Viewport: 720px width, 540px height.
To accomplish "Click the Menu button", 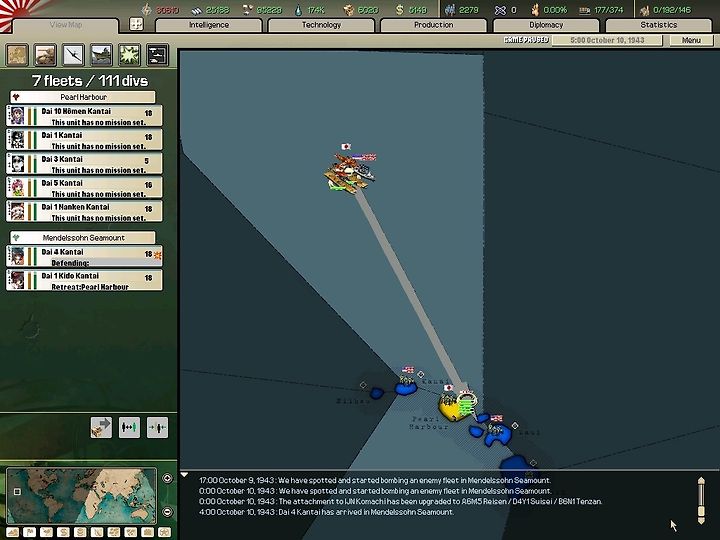I will coord(691,40).
